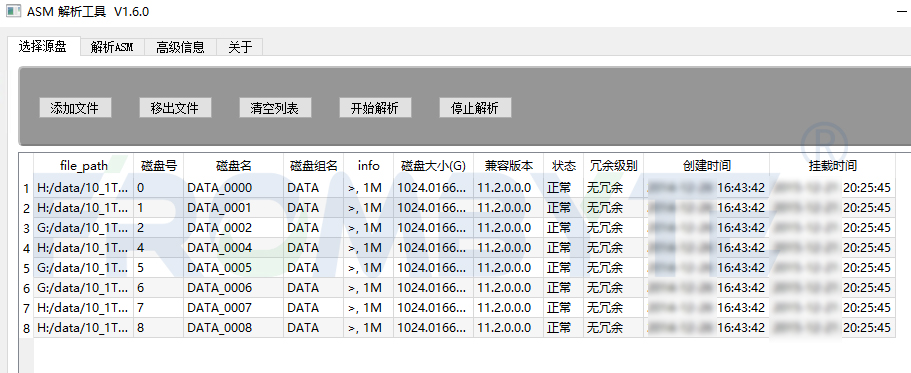Screen dimensions: 911x373
Task: Click G:/data file path in DATA_0005 row
Action: (84, 268)
